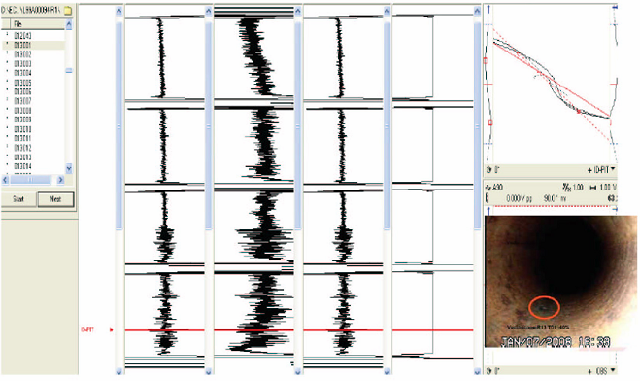Viewport: 640px width, 381px height.
Task: Click the rotation icon beside OBS label
Action: point(489,371)
